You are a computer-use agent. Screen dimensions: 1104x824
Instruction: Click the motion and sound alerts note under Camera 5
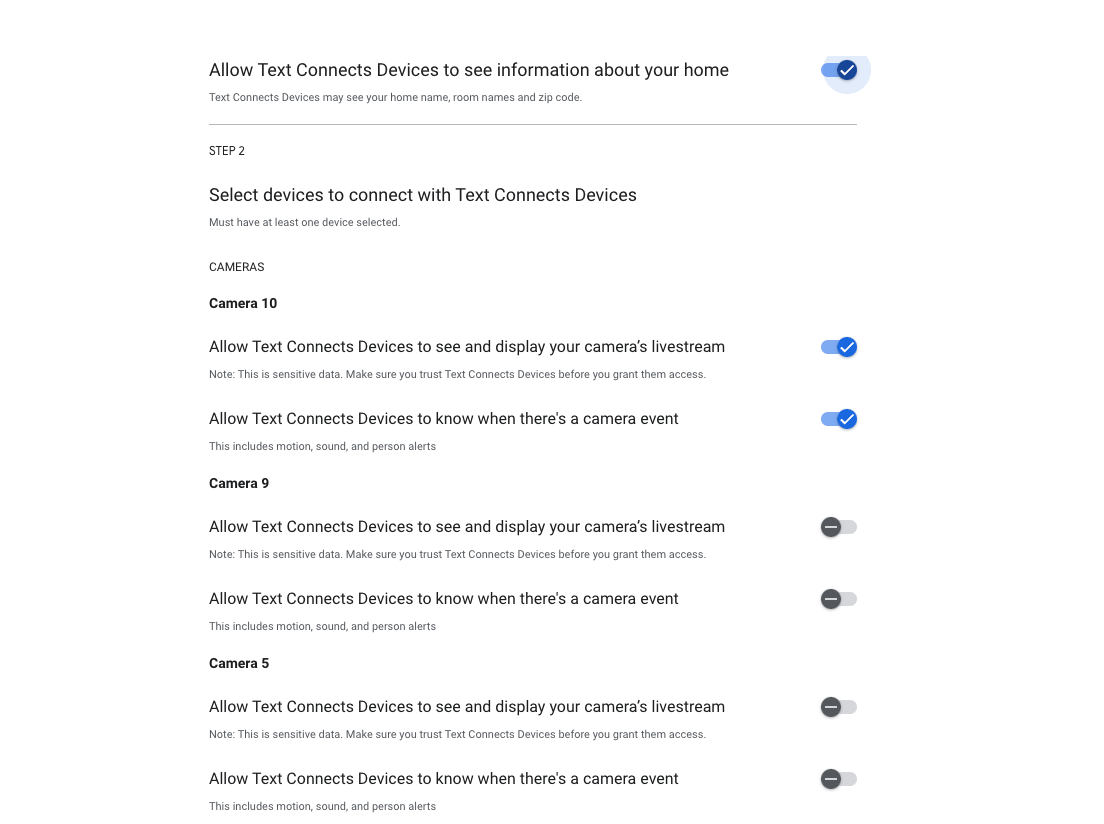pos(322,806)
